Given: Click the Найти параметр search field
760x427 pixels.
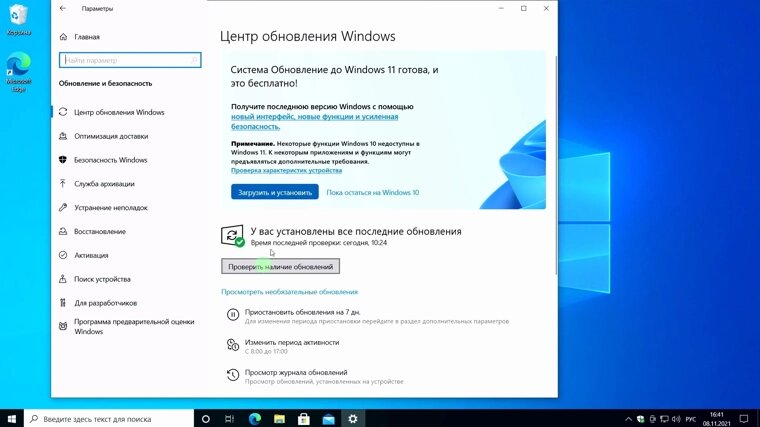Looking at the screenshot, I should (x=130, y=60).
